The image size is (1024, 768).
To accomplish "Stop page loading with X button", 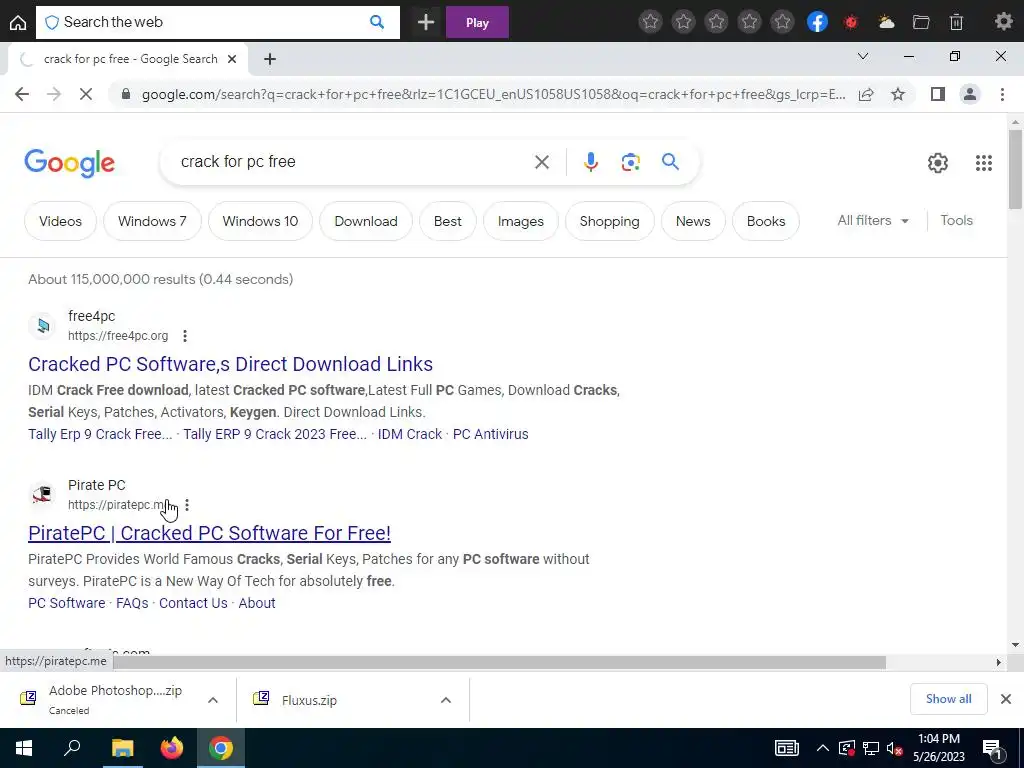I will click(86, 94).
